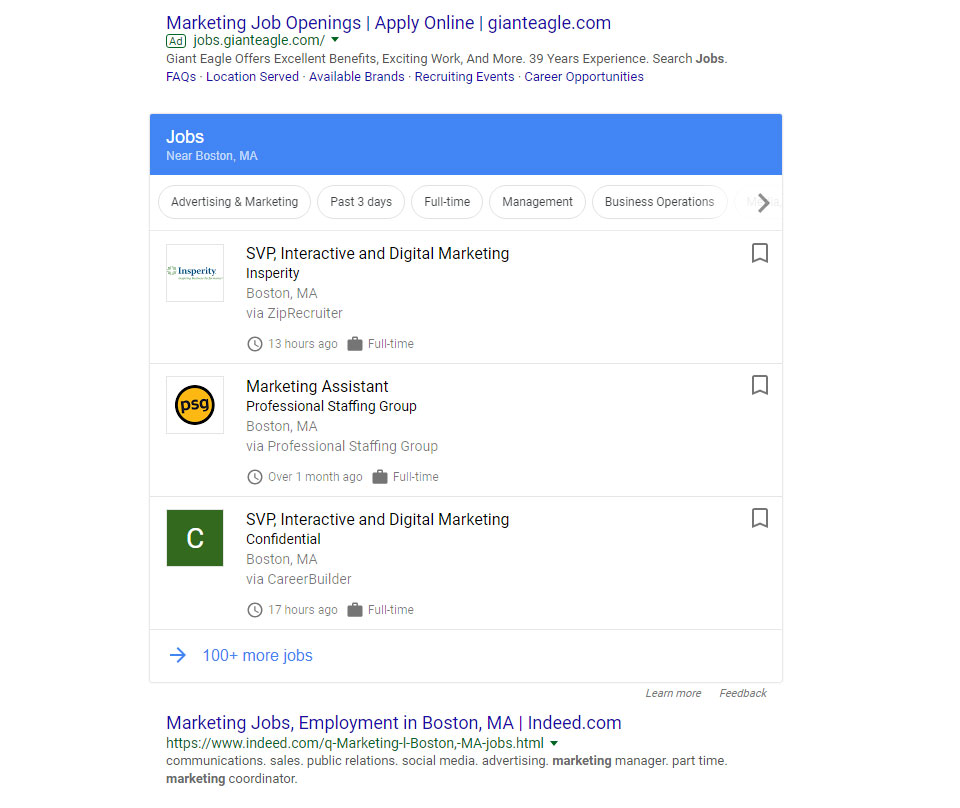Click the Insperity company logo
This screenshot has height=808, width=960.
click(x=195, y=272)
